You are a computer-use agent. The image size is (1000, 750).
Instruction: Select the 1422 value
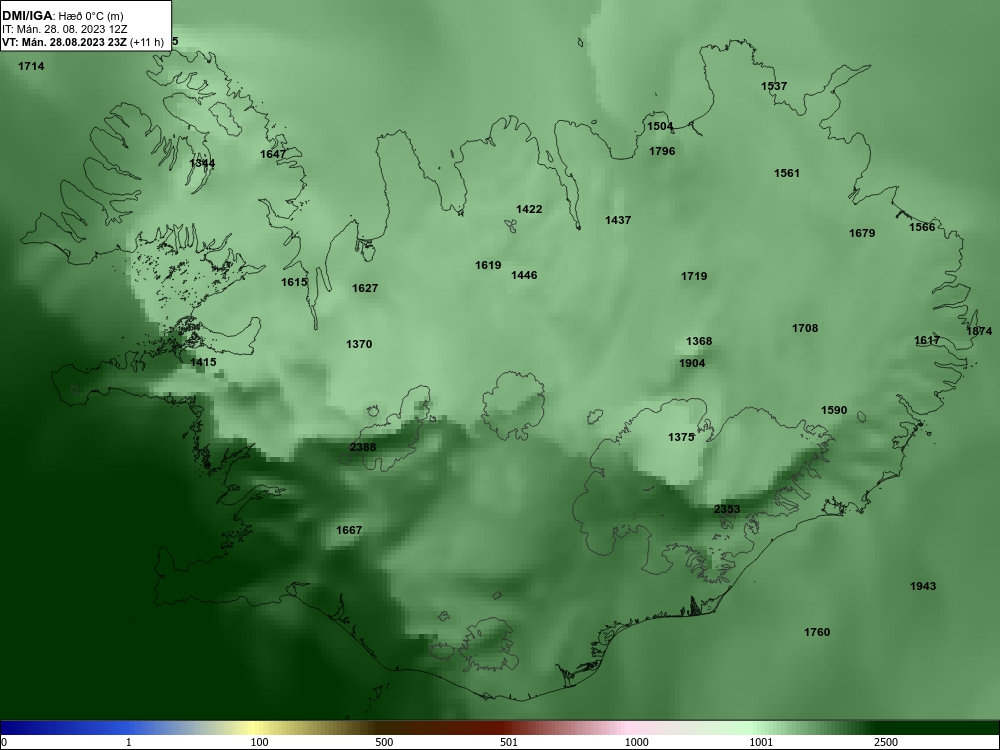(x=529, y=209)
